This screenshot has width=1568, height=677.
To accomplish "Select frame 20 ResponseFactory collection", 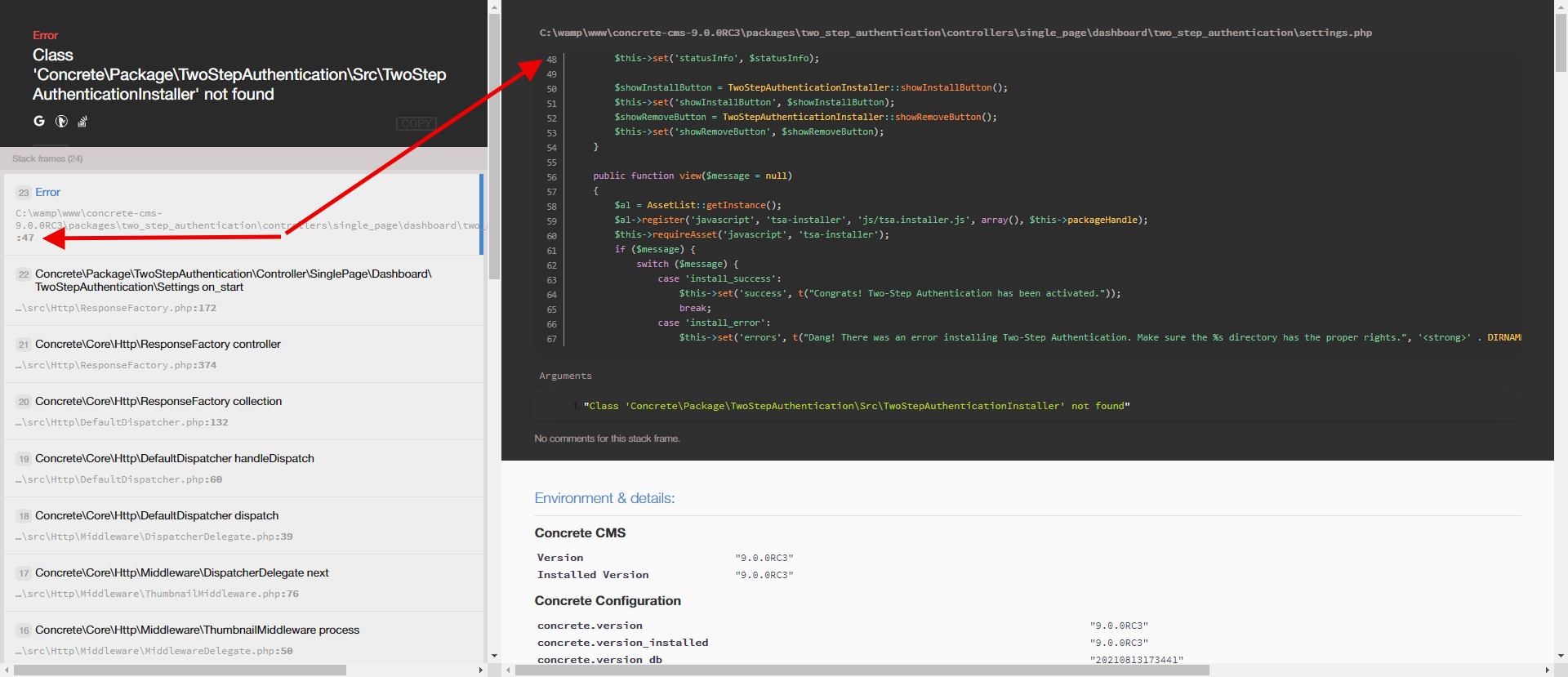I will click(x=243, y=412).
